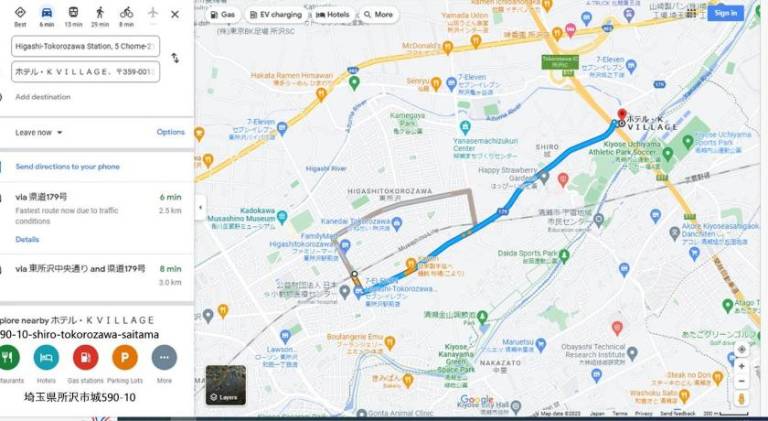
Task: Click the Restaurants nearby icon
Action: coord(8,357)
